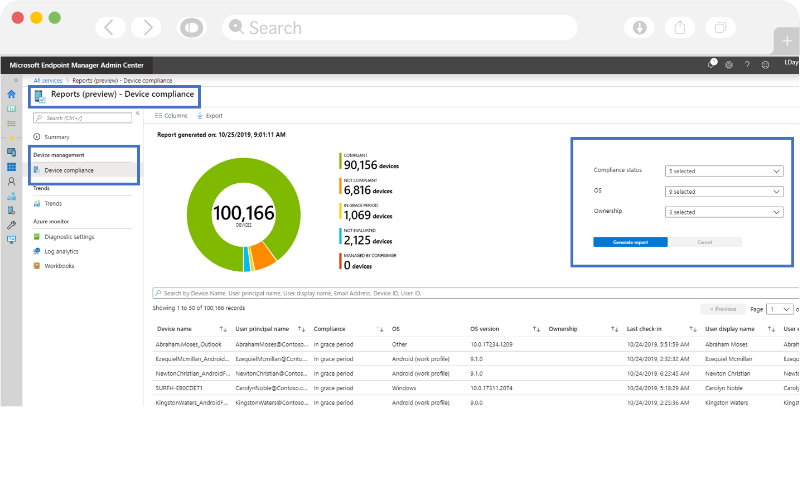The height and width of the screenshot is (480, 800).
Task: Click the Cancel button
Action: tap(705, 242)
